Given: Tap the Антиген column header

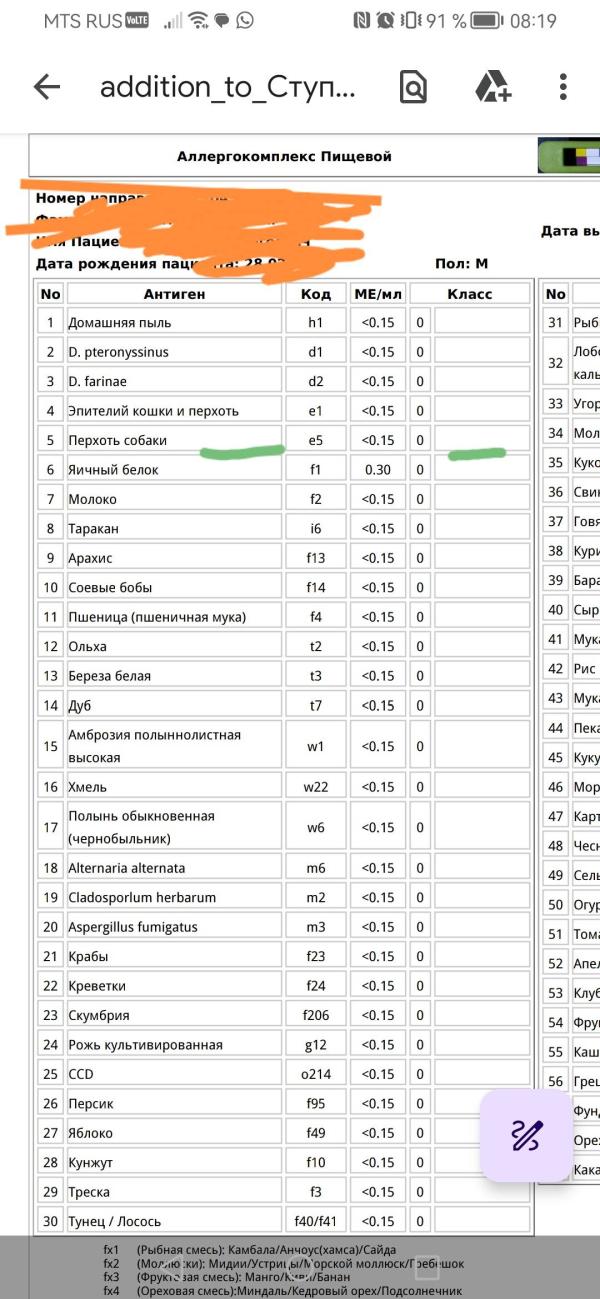Looking at the screenshot, I should pos(174,294).
